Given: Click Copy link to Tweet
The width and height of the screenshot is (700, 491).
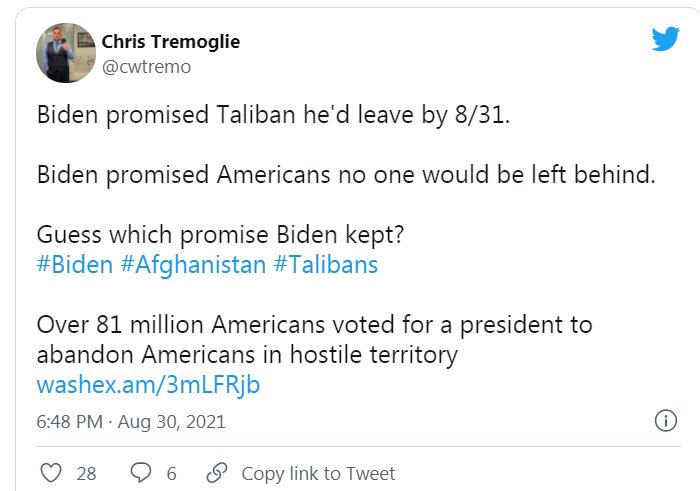Looking at the screenshot, I should 318,473.
